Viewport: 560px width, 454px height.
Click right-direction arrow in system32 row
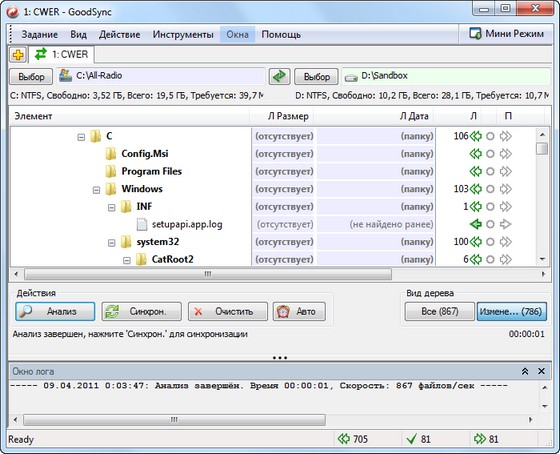505,242
